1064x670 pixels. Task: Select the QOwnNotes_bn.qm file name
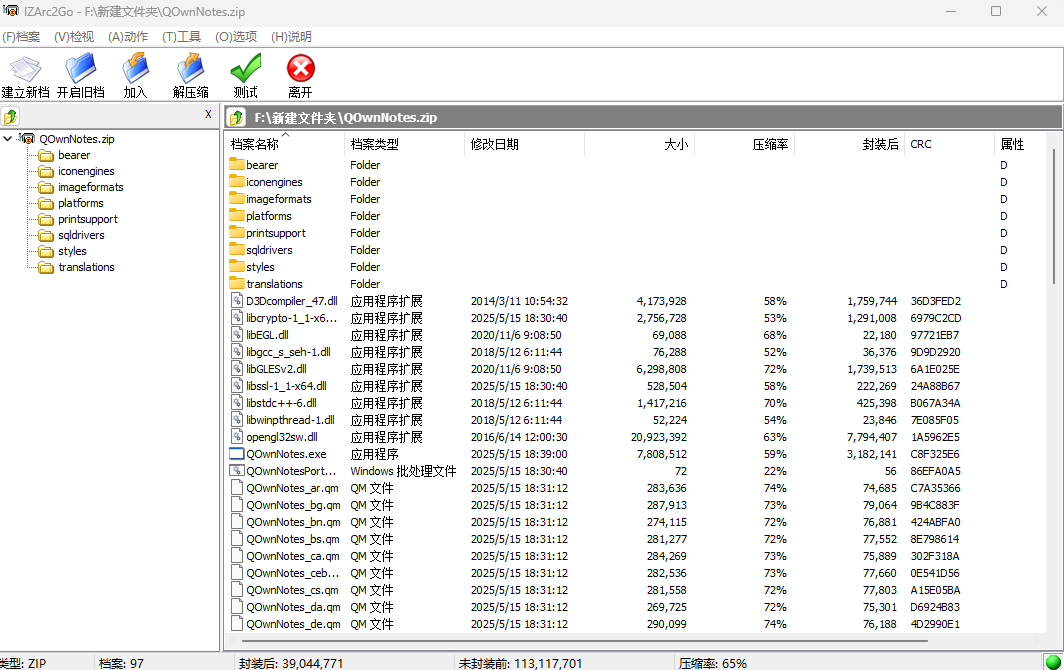(x=293, y=522)
